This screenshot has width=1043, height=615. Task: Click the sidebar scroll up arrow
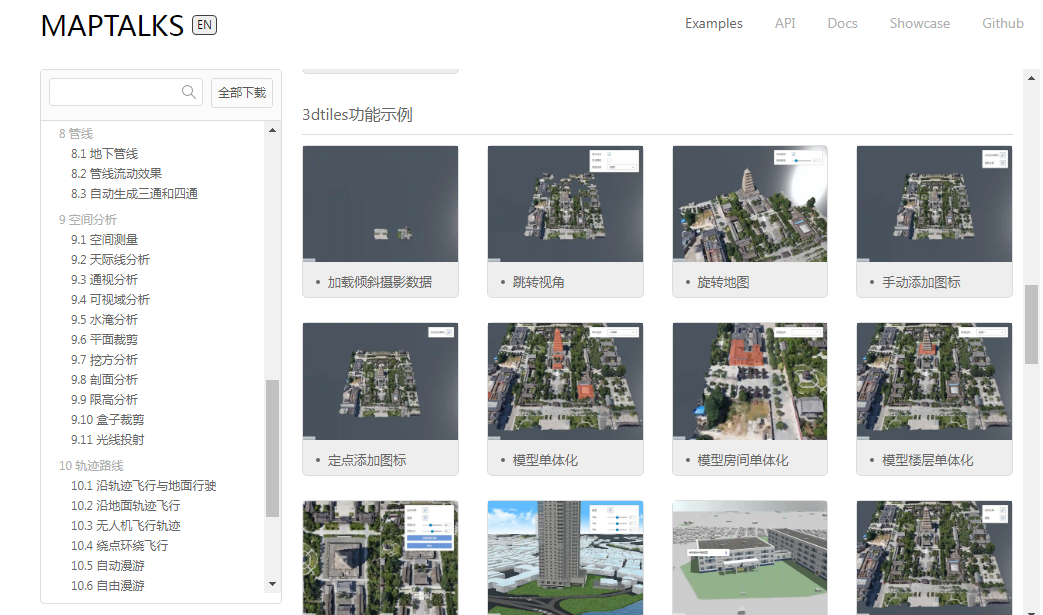(272, 130)
